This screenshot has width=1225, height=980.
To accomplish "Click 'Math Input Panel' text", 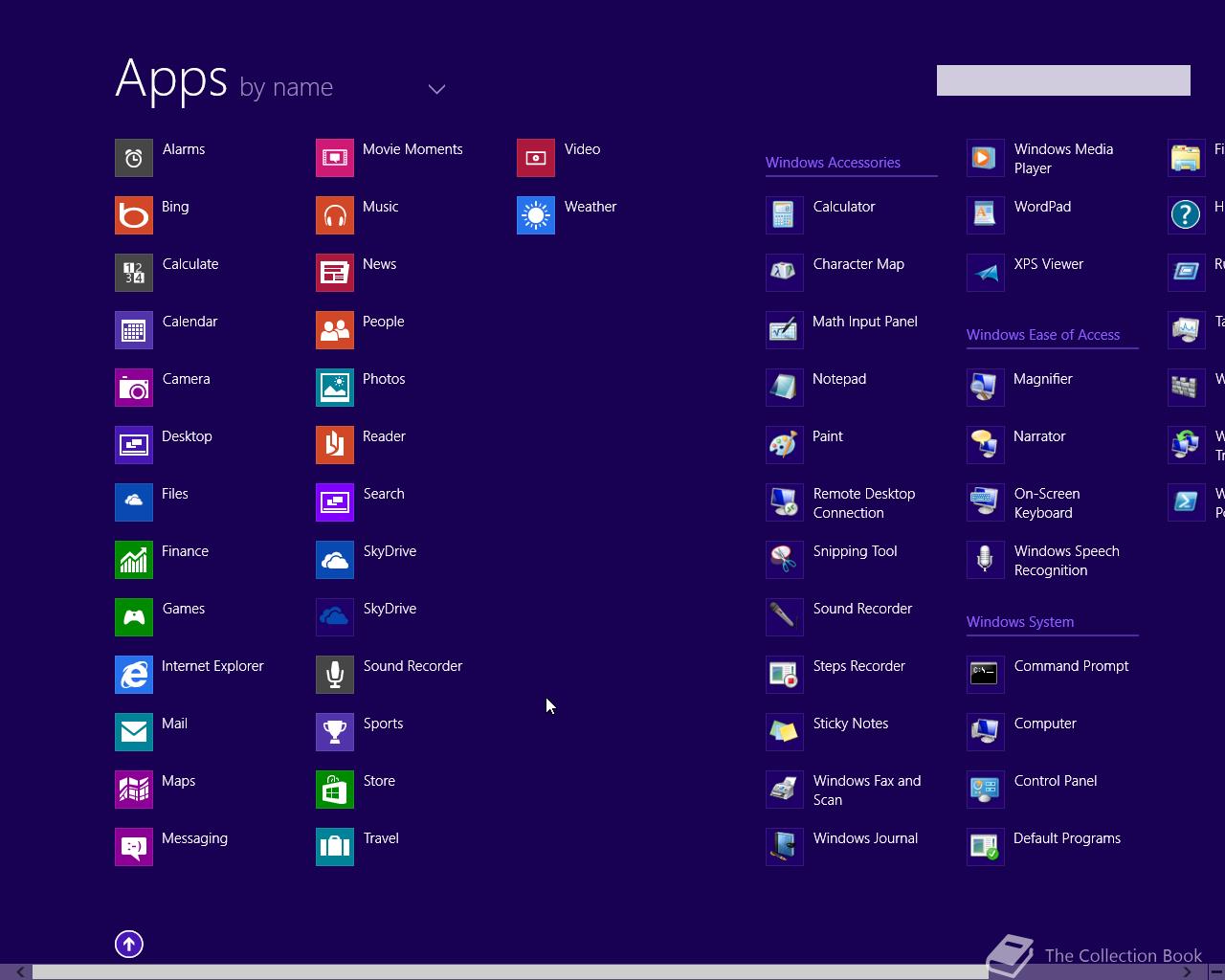I will (x=865, y=322).
